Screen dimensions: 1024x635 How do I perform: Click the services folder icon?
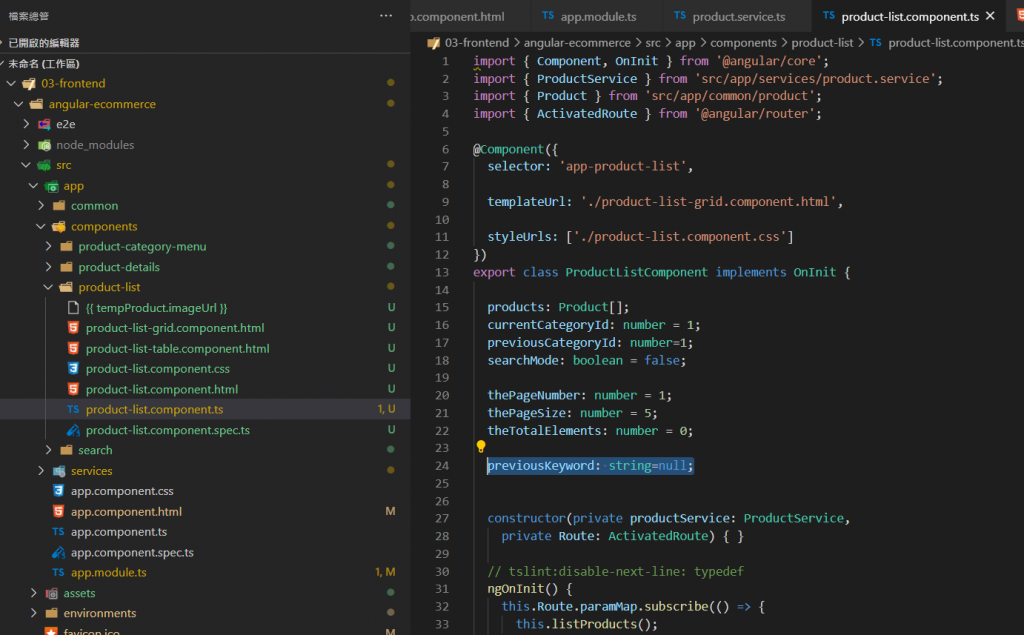click(x=59, y=470)
